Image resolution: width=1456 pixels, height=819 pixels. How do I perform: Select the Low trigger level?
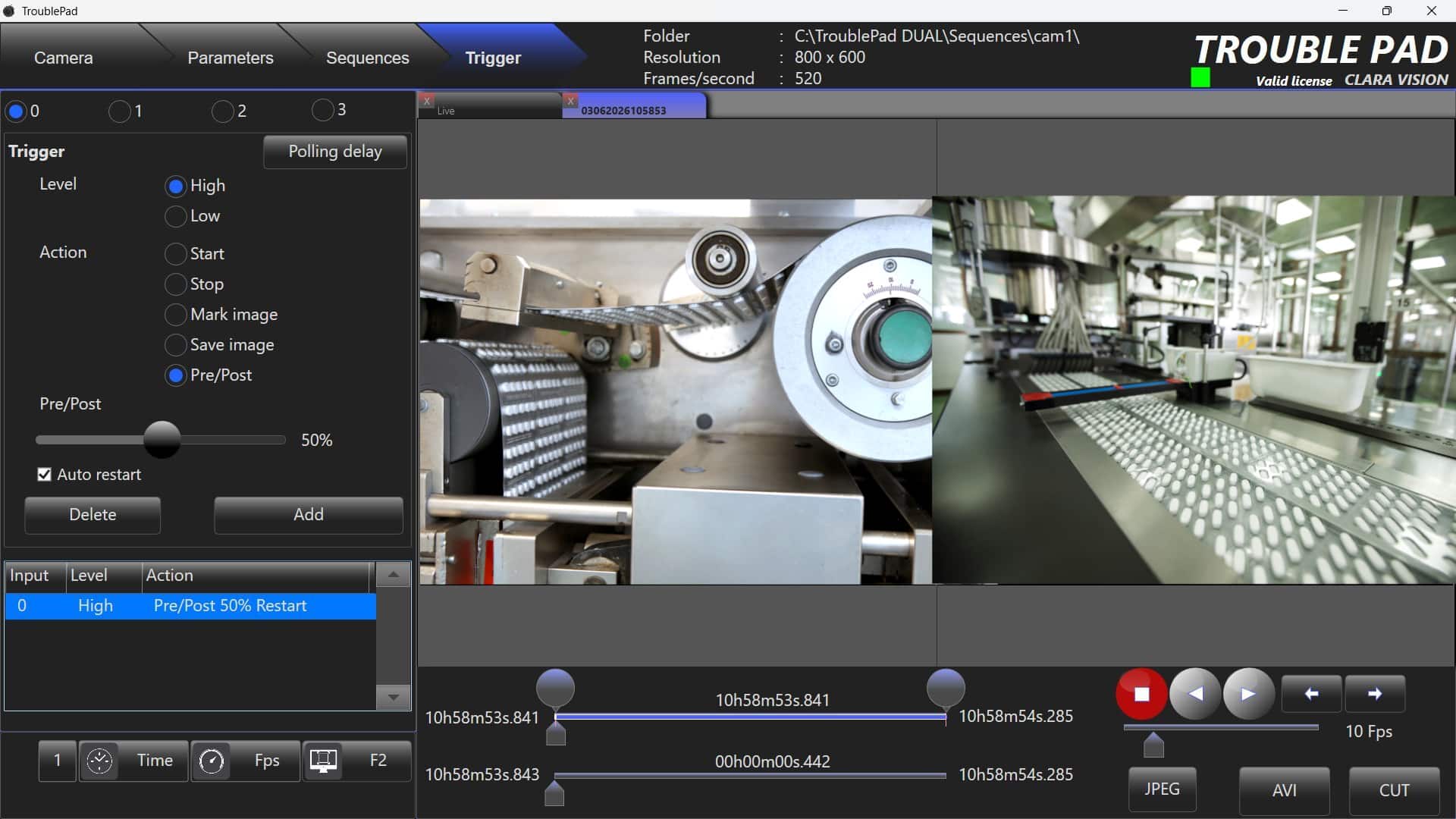(x=176, y=216)
